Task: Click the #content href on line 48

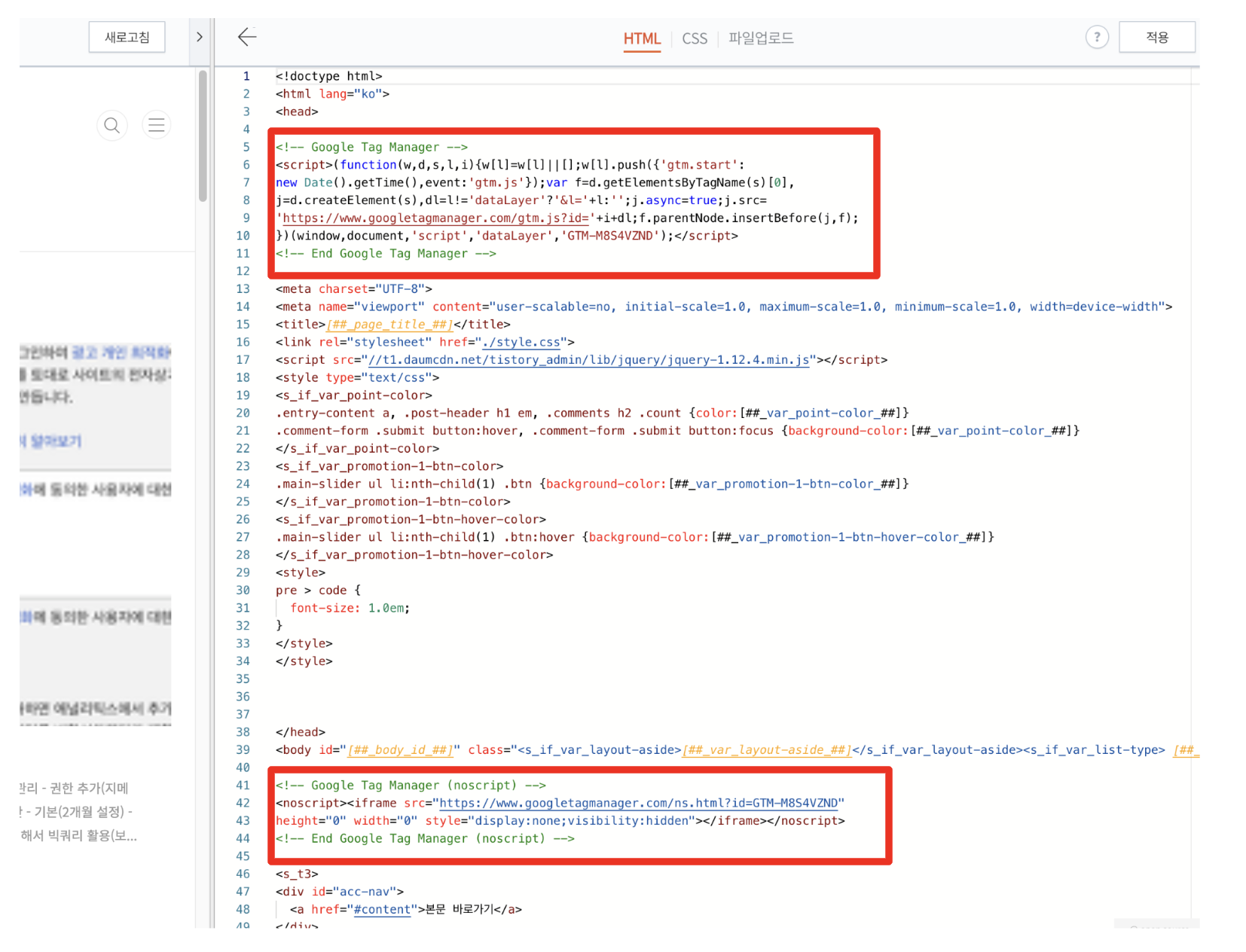Action: pos(382,910)
